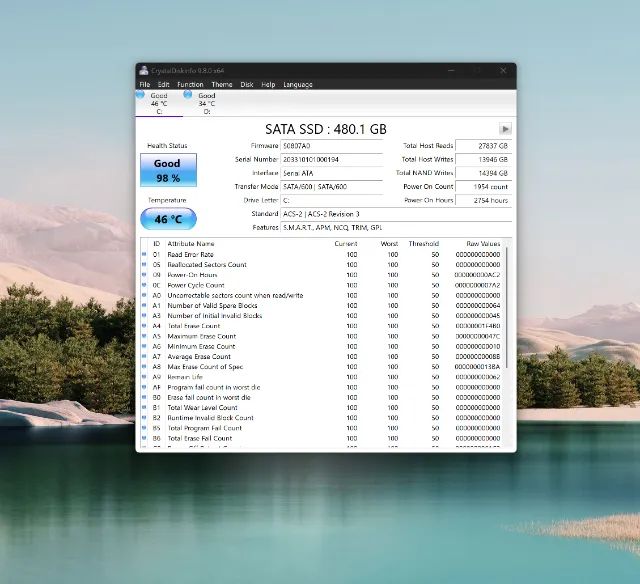Click the Power On Hours value 2754 hours
This screenshot has width=640, height=584.
pos(484,200)
